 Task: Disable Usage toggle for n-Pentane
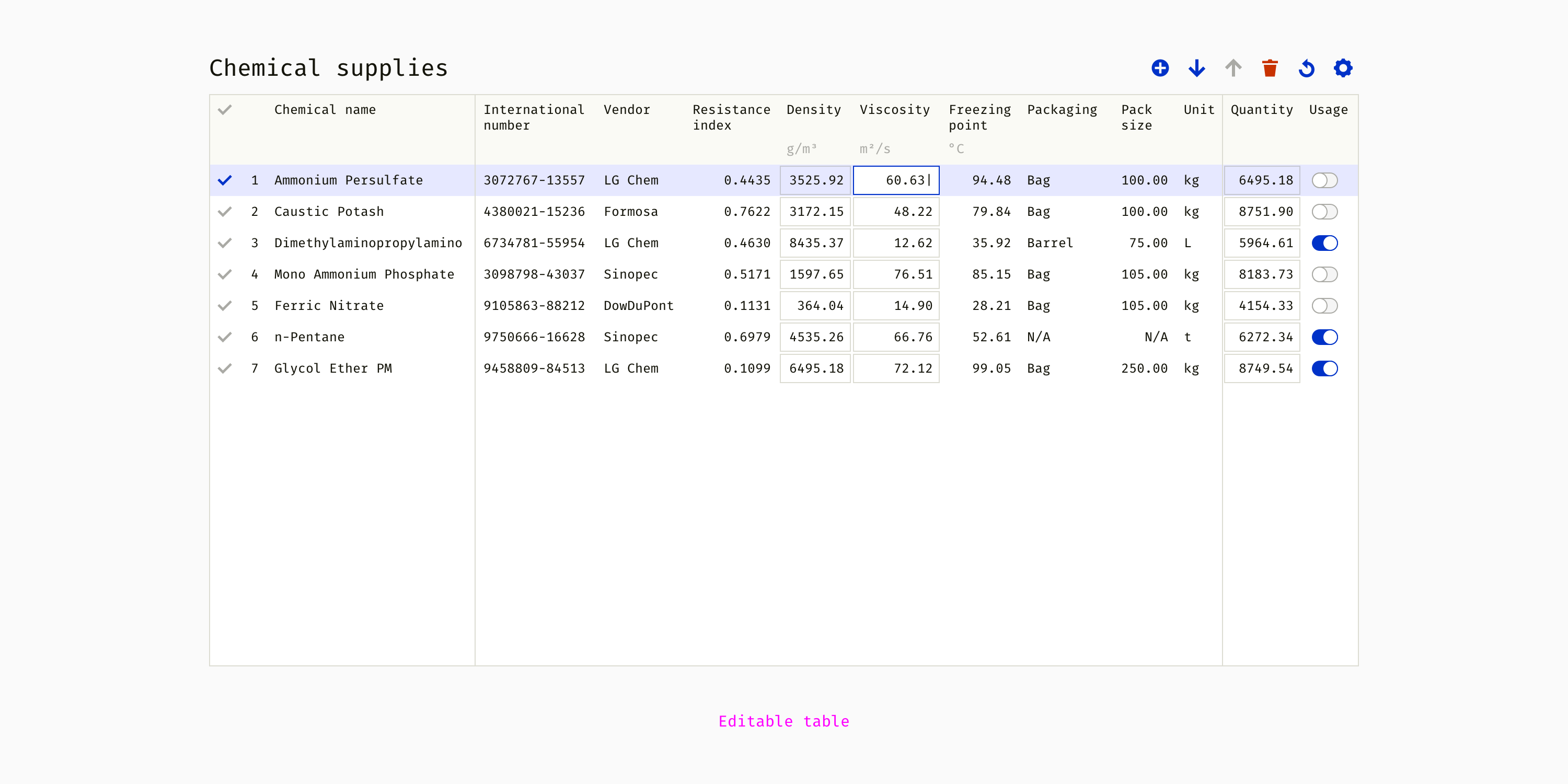point(1324,337)
